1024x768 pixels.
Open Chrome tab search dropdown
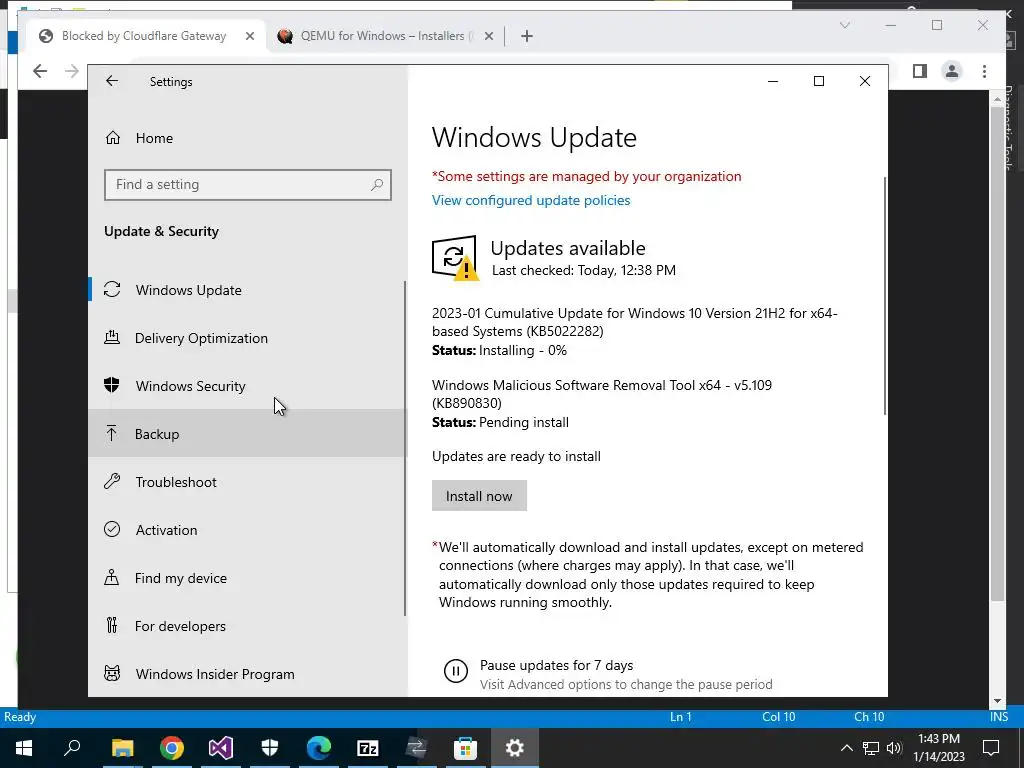[844, 25]
